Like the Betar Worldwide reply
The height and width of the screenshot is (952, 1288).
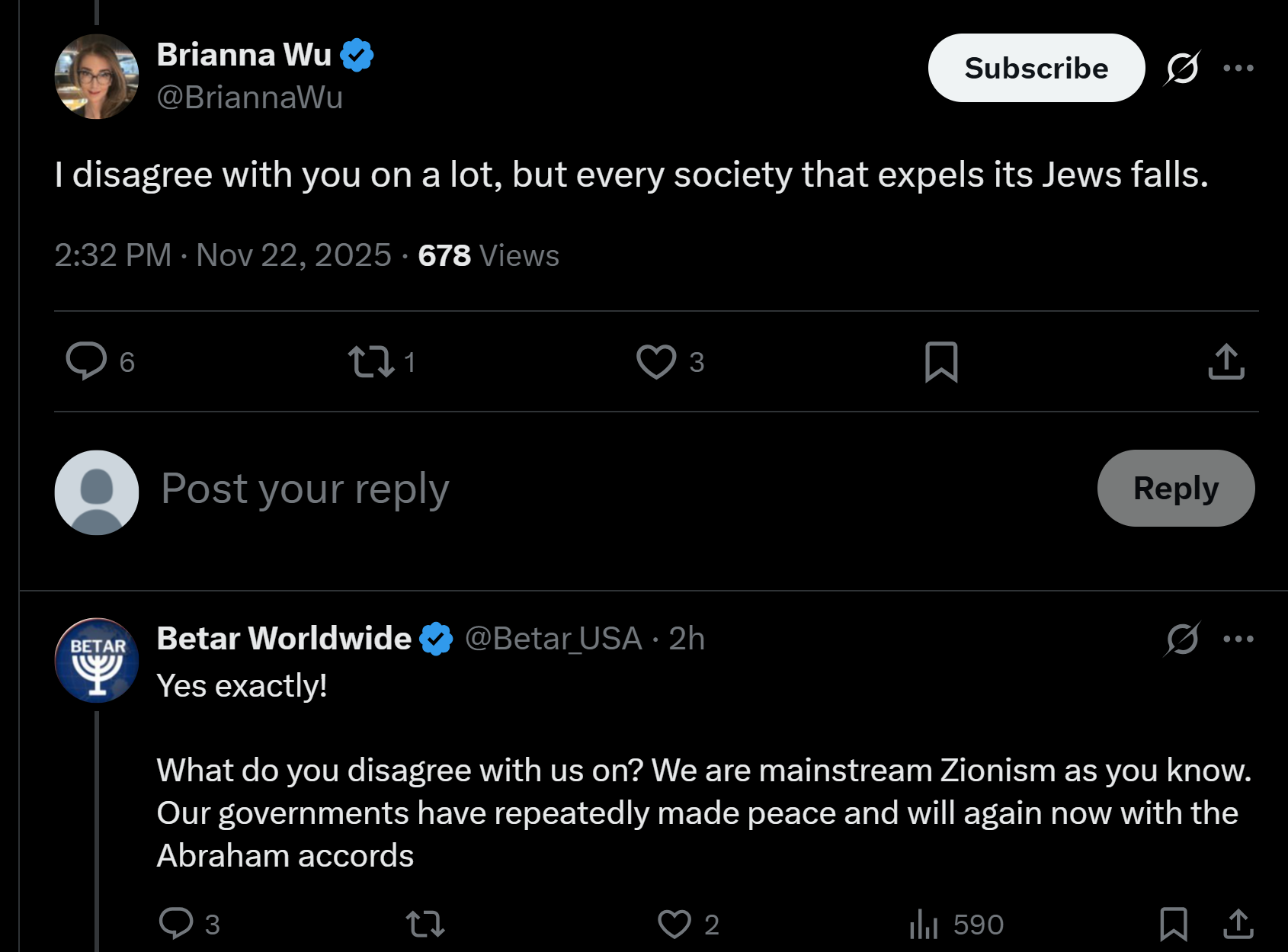click(674, 924)
